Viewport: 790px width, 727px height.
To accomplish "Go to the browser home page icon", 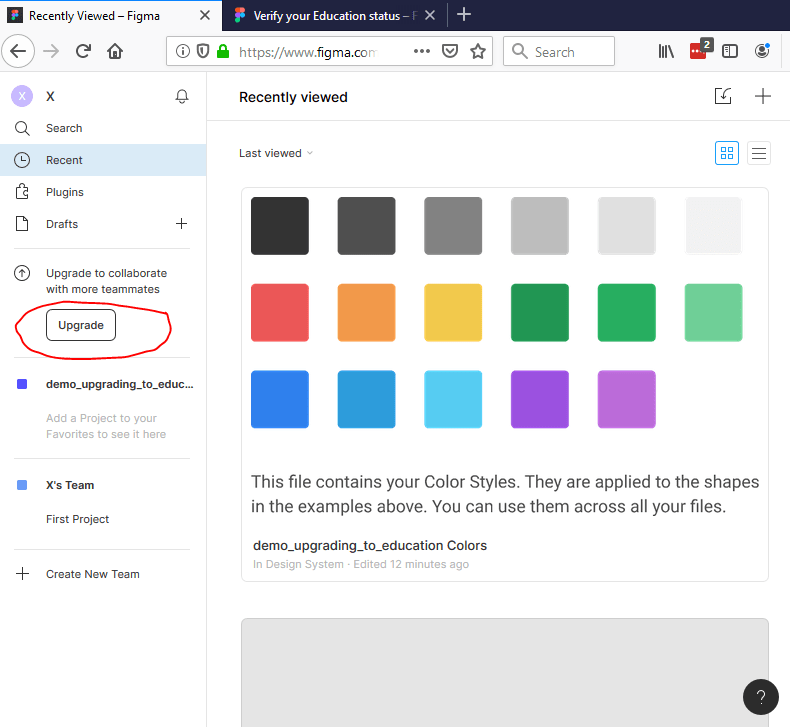I will [x=115, y=51].
